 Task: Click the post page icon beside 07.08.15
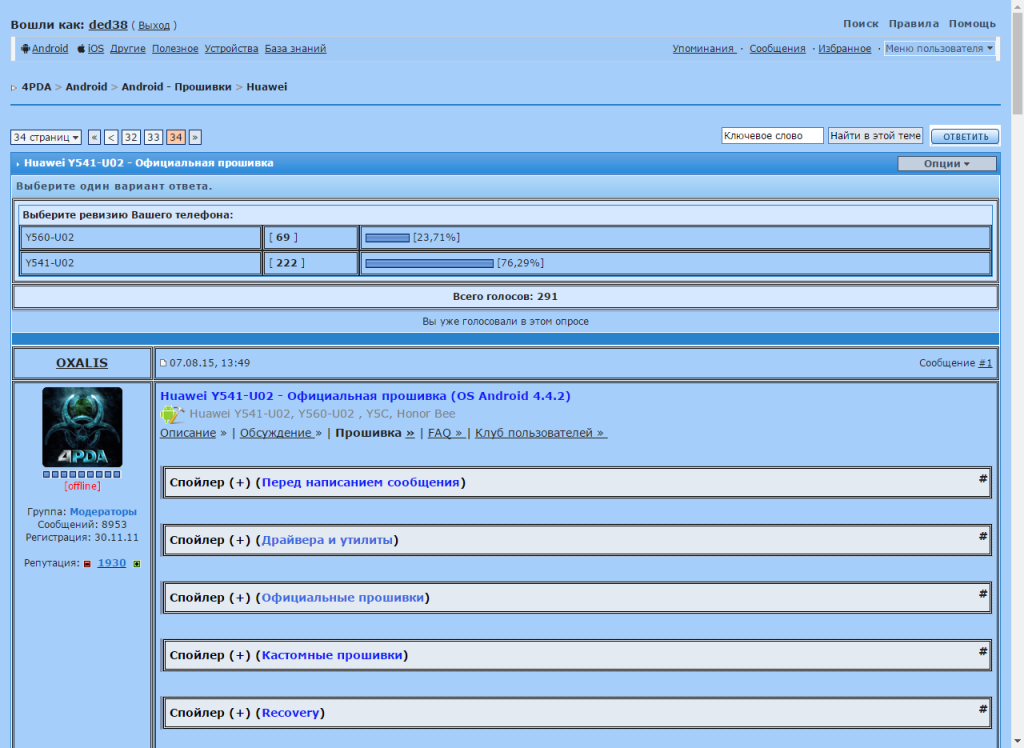163,363
